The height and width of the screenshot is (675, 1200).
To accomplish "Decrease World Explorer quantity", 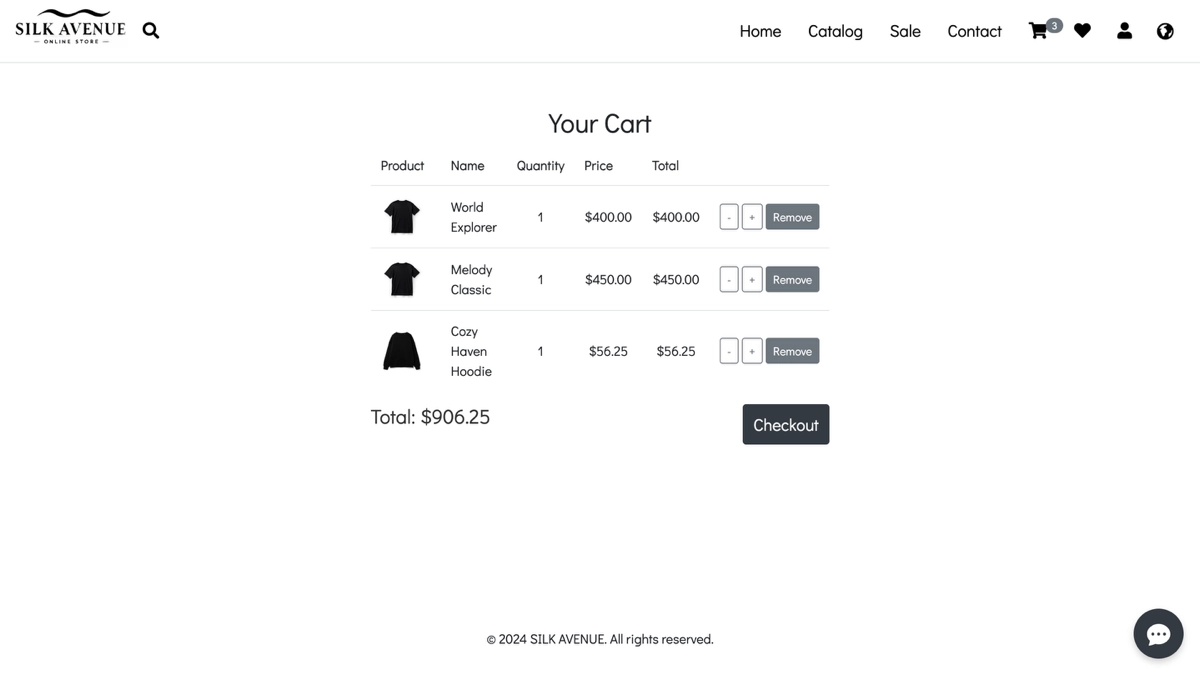I will tap(729, 217).
